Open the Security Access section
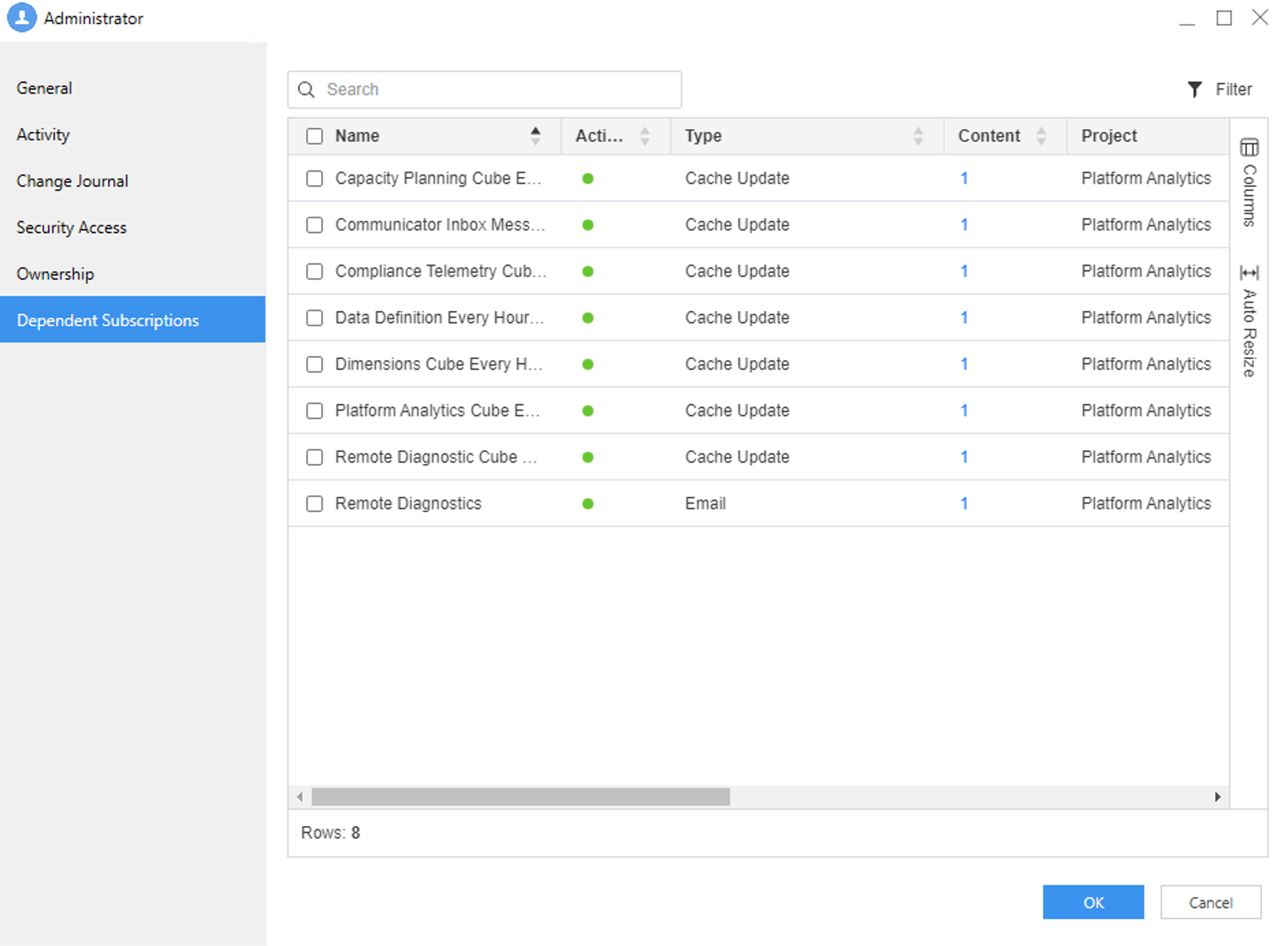Viewport: 1288px width, 946px height. 72,228
